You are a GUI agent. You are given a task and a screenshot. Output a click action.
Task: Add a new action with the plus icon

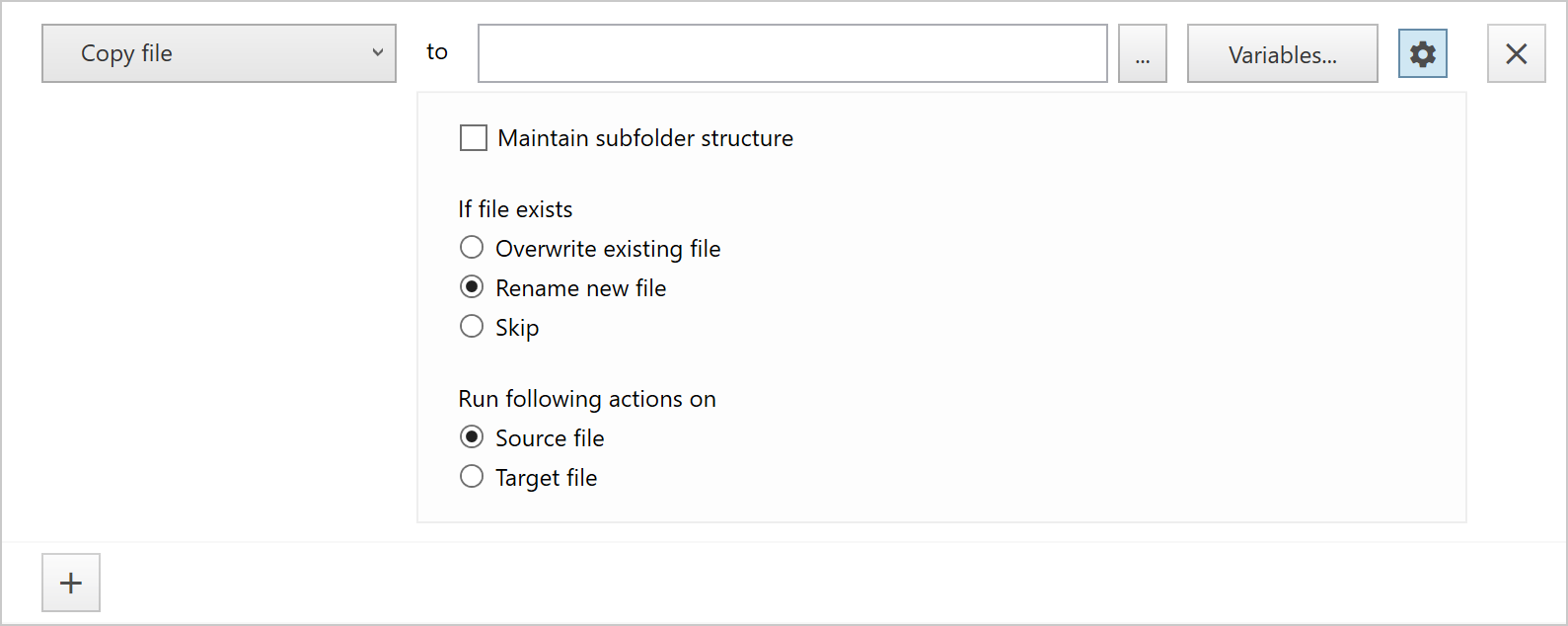[71, 583]
